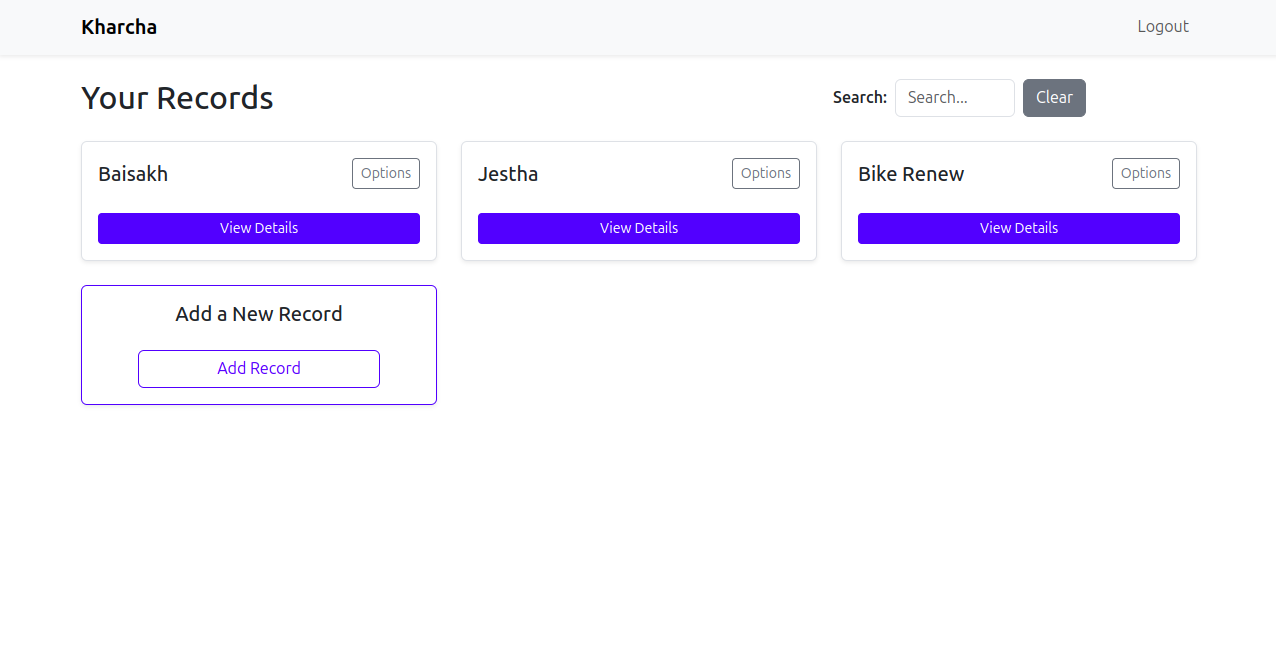
Task: Select the Baisakh card title
Action: (x=132, y=173)
